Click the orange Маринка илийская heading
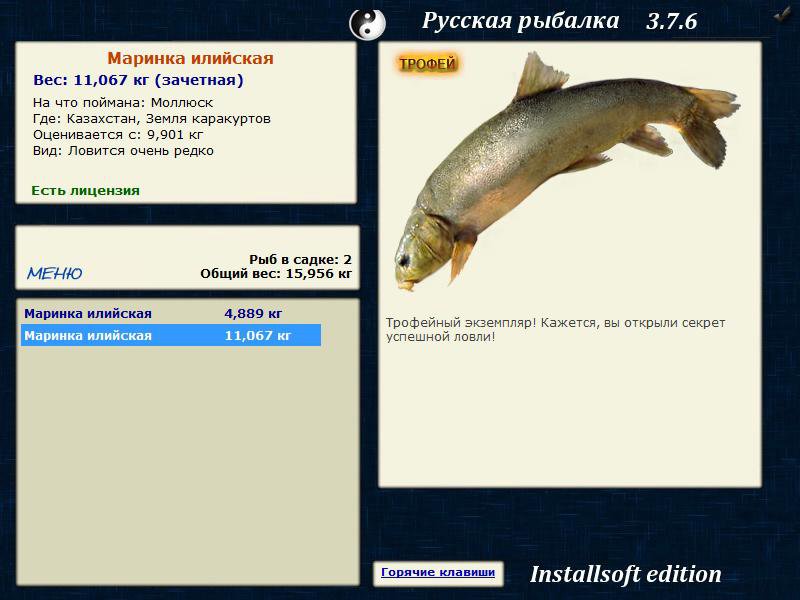 (x=190, y=58)
